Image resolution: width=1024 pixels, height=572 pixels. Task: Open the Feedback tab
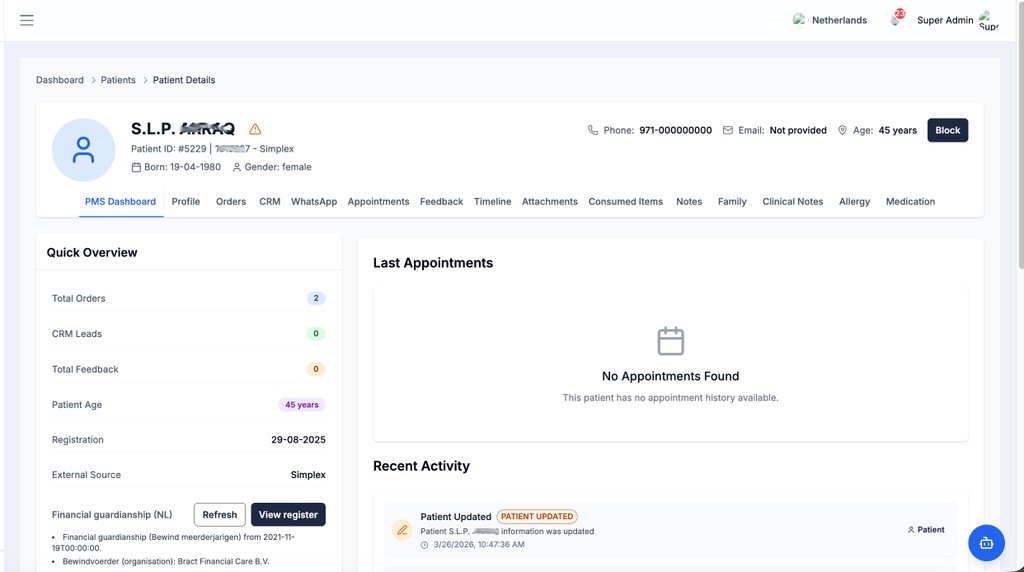pos(441,201)
